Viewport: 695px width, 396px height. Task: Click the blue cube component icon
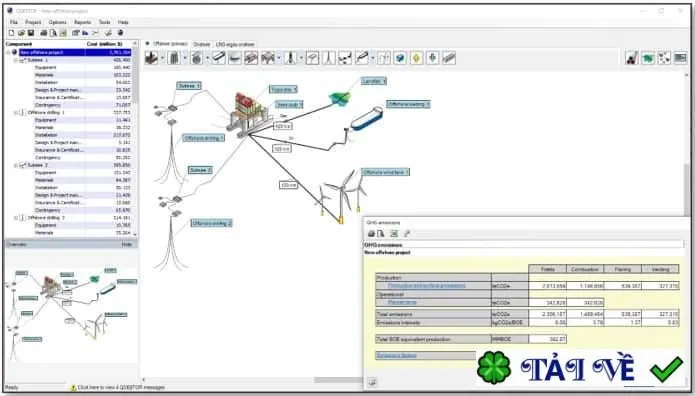pyautogui.click(x=400, y=58)
